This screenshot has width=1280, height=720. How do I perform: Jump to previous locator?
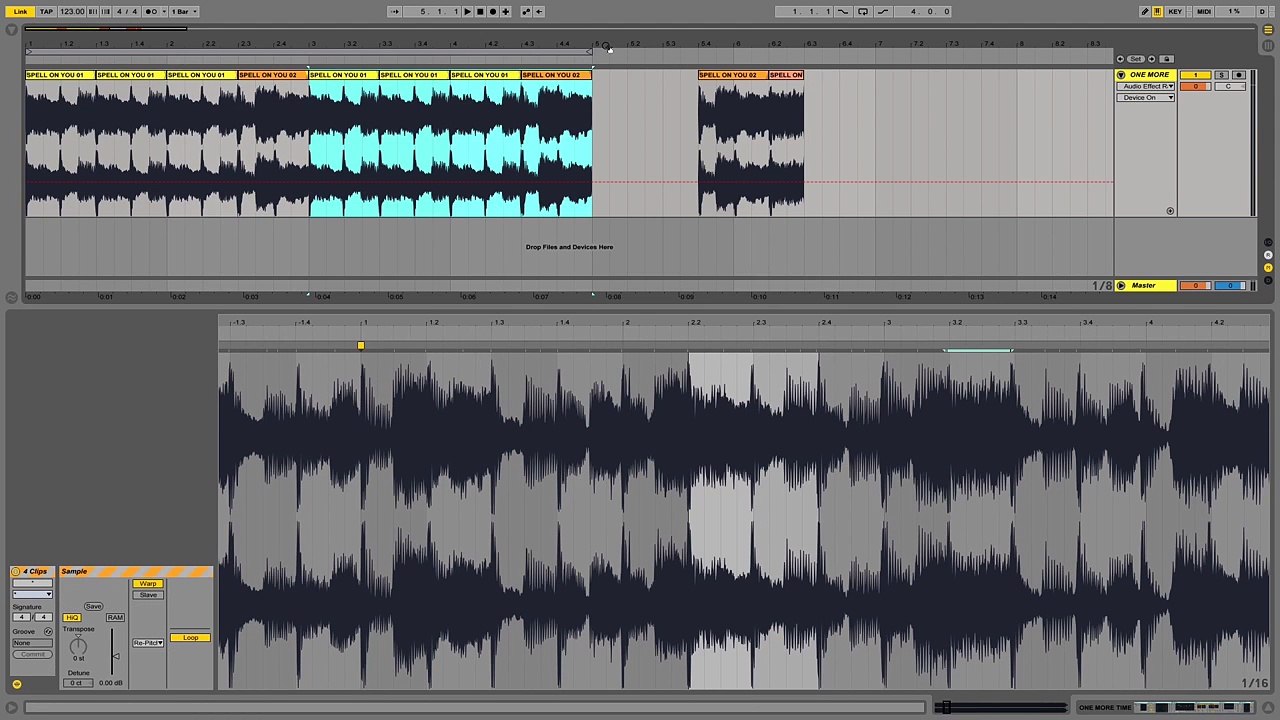pyautogui.click(x=1120, y=59)
